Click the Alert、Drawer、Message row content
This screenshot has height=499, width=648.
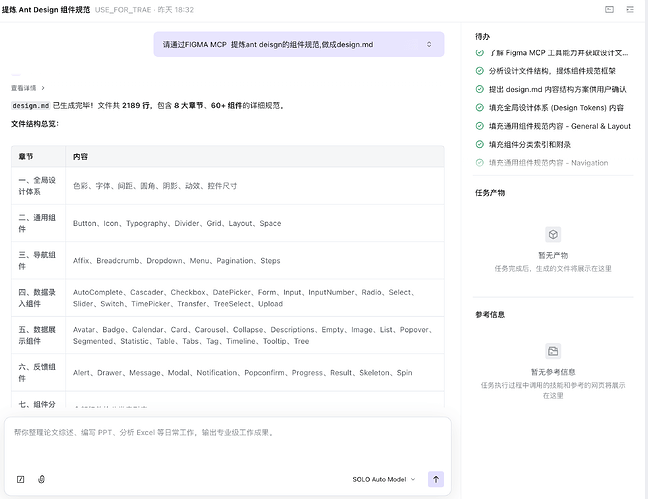pos(243,373)
